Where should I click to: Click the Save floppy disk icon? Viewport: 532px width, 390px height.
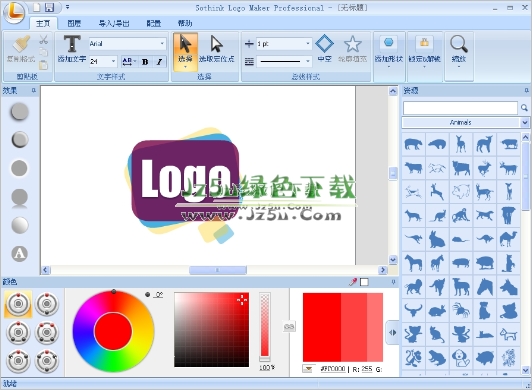pyautogui.click(x=50, y=7)
